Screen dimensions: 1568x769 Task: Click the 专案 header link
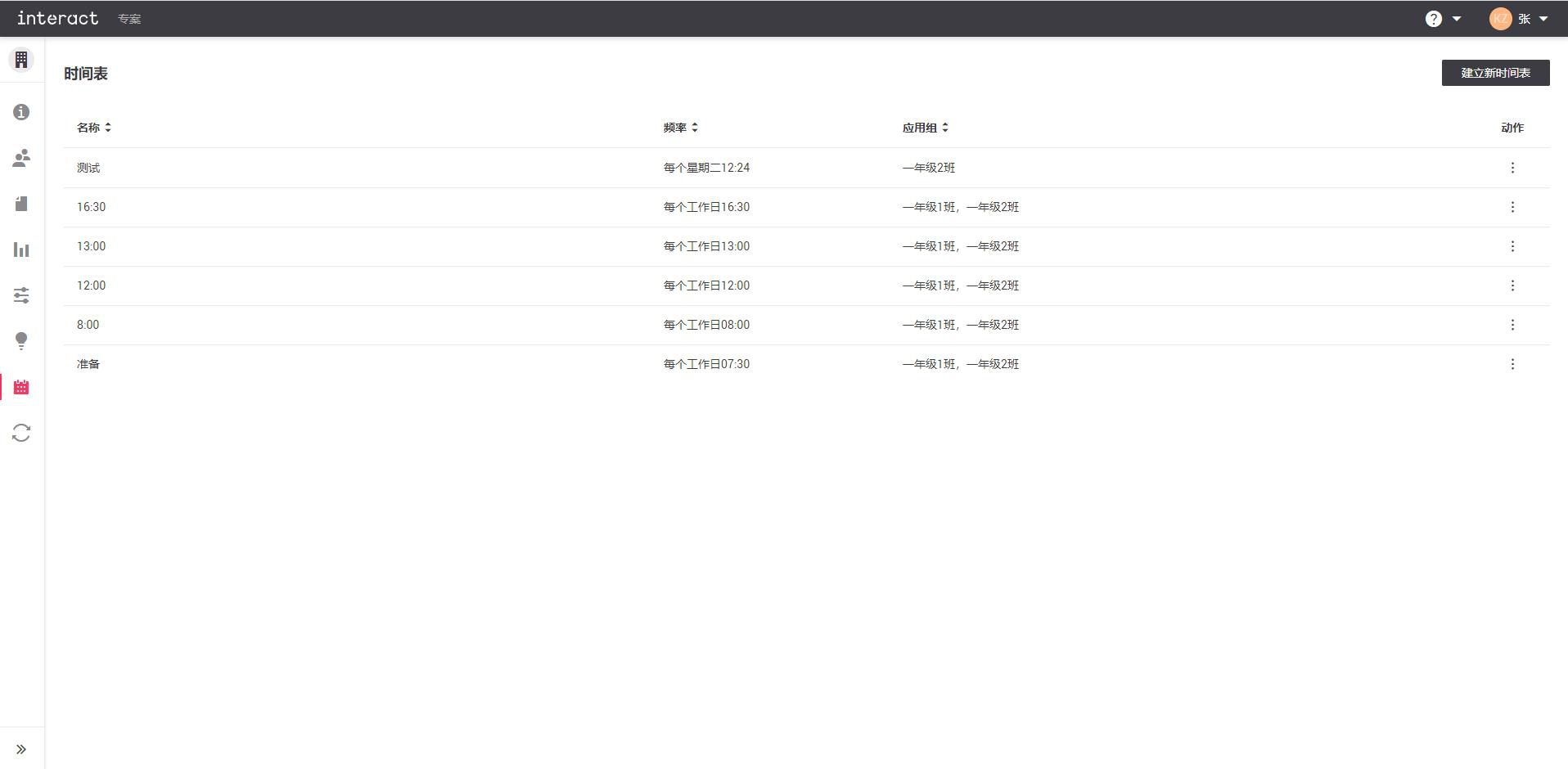tap(129, 19)
